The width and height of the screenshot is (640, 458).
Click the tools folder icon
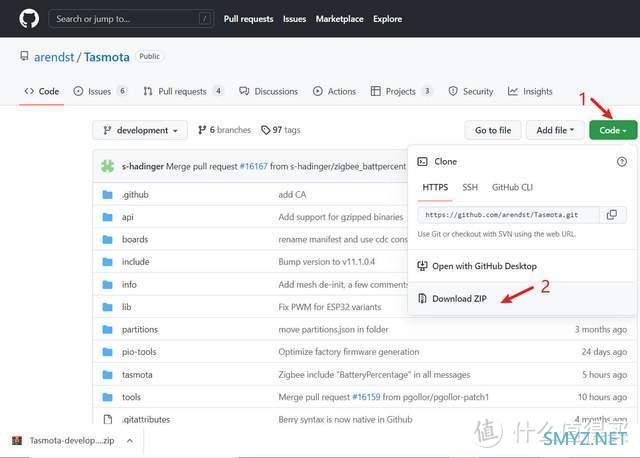(107, 397)
